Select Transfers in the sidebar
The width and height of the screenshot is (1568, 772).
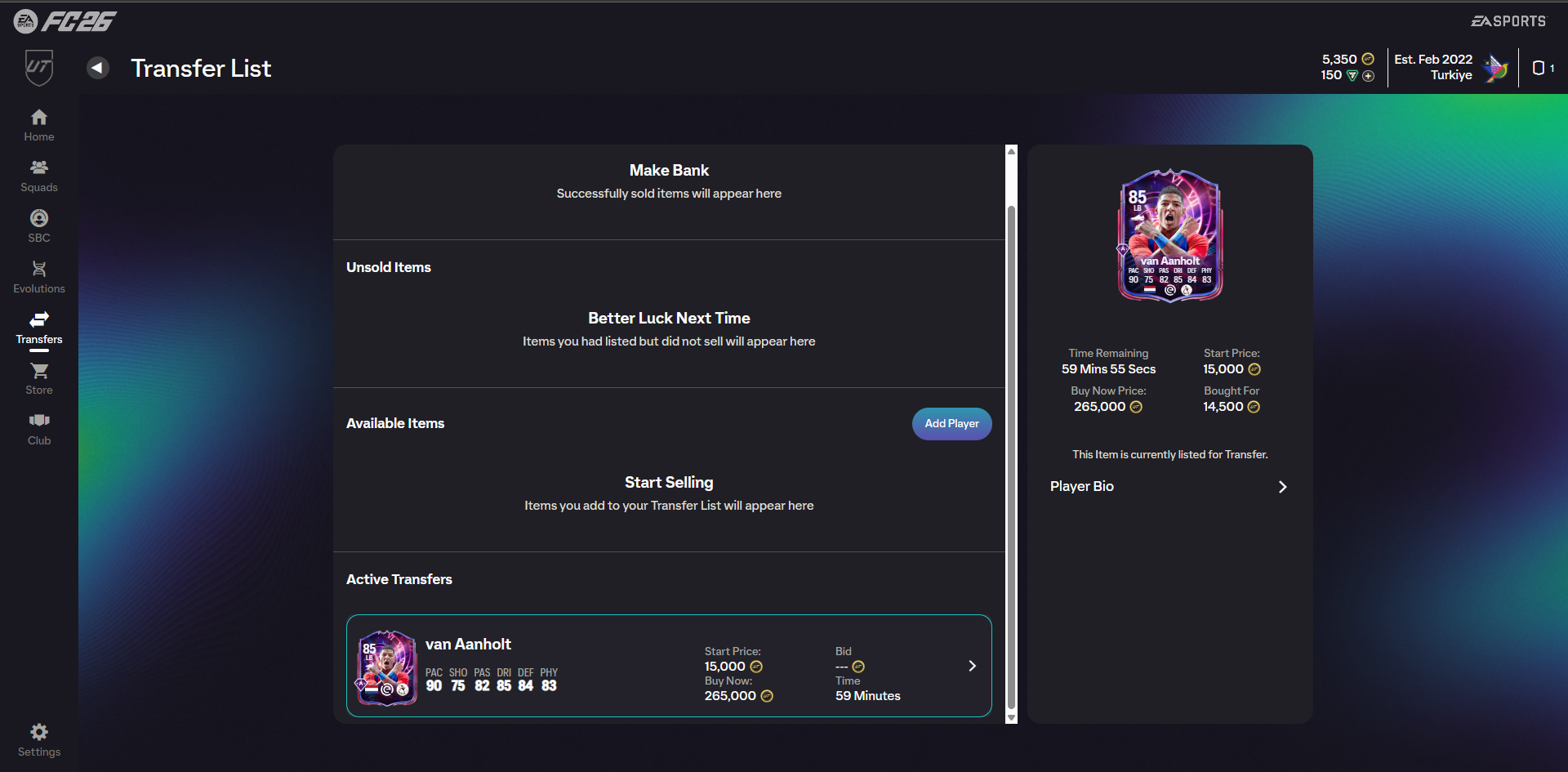point(39,328)
